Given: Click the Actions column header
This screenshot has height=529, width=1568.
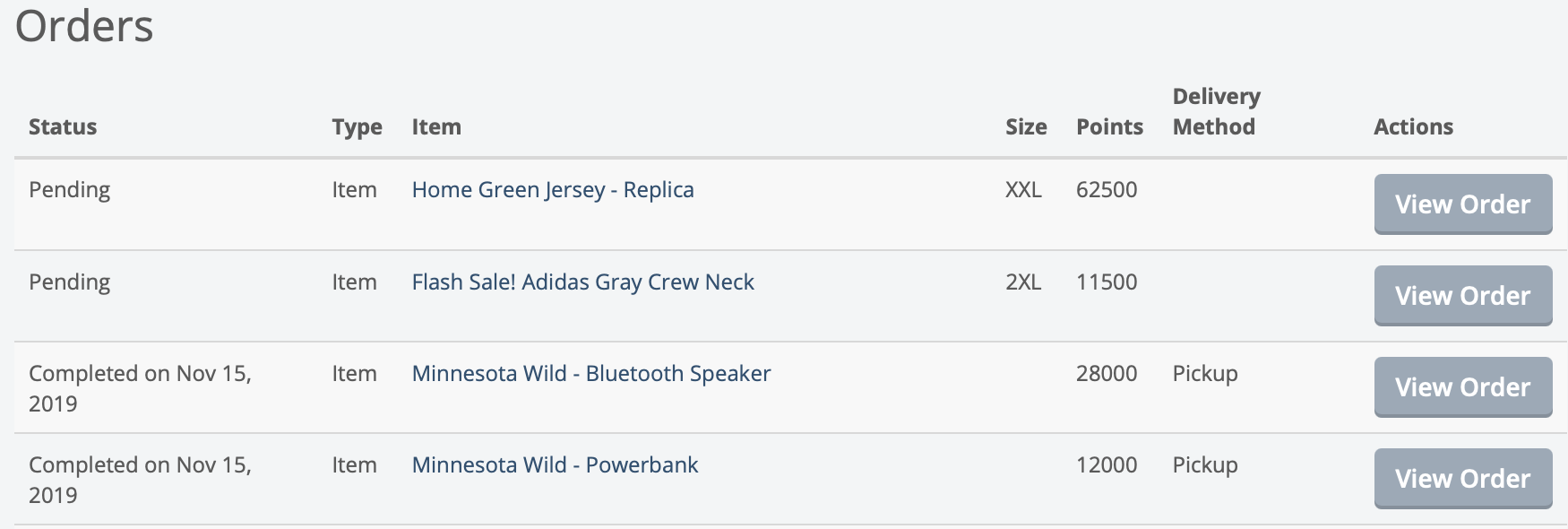Looking at the screenshot, I should pos(1413,127).
